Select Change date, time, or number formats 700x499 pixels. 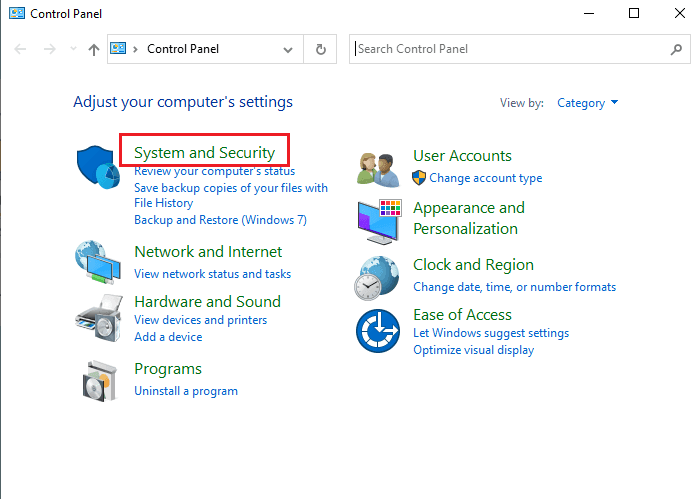[514, 287]
